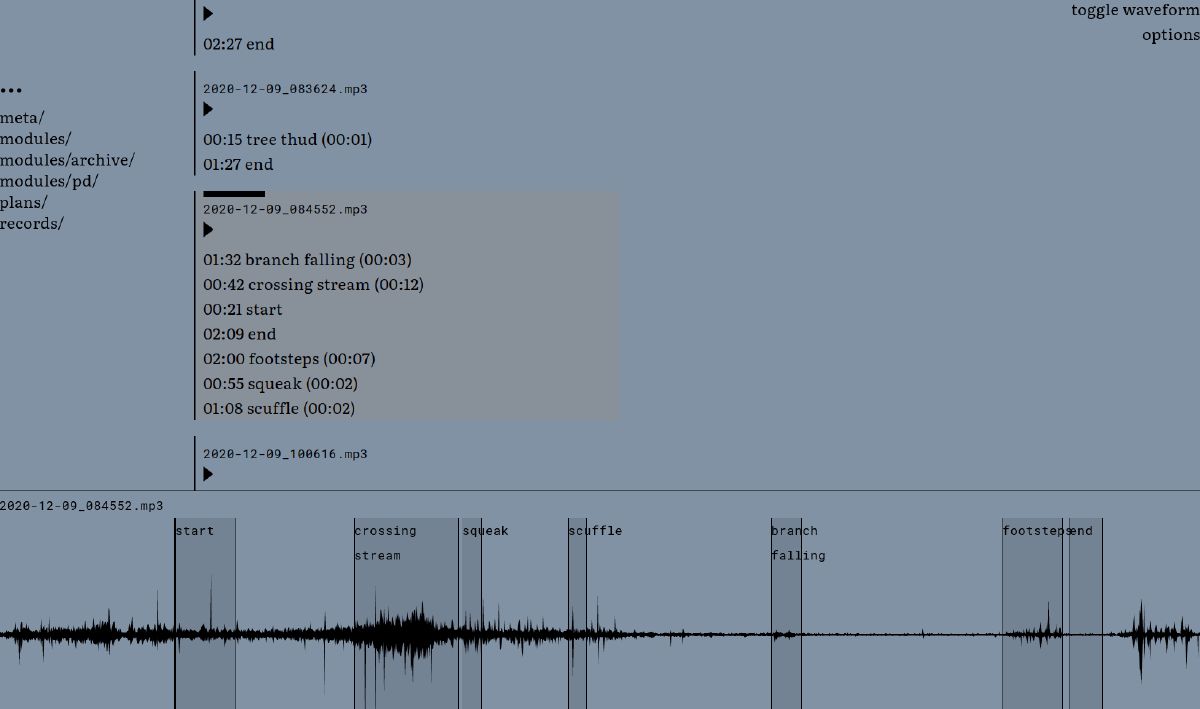Toggle waveform display
Viewport: 1200px width, 709px height.
1134,10
